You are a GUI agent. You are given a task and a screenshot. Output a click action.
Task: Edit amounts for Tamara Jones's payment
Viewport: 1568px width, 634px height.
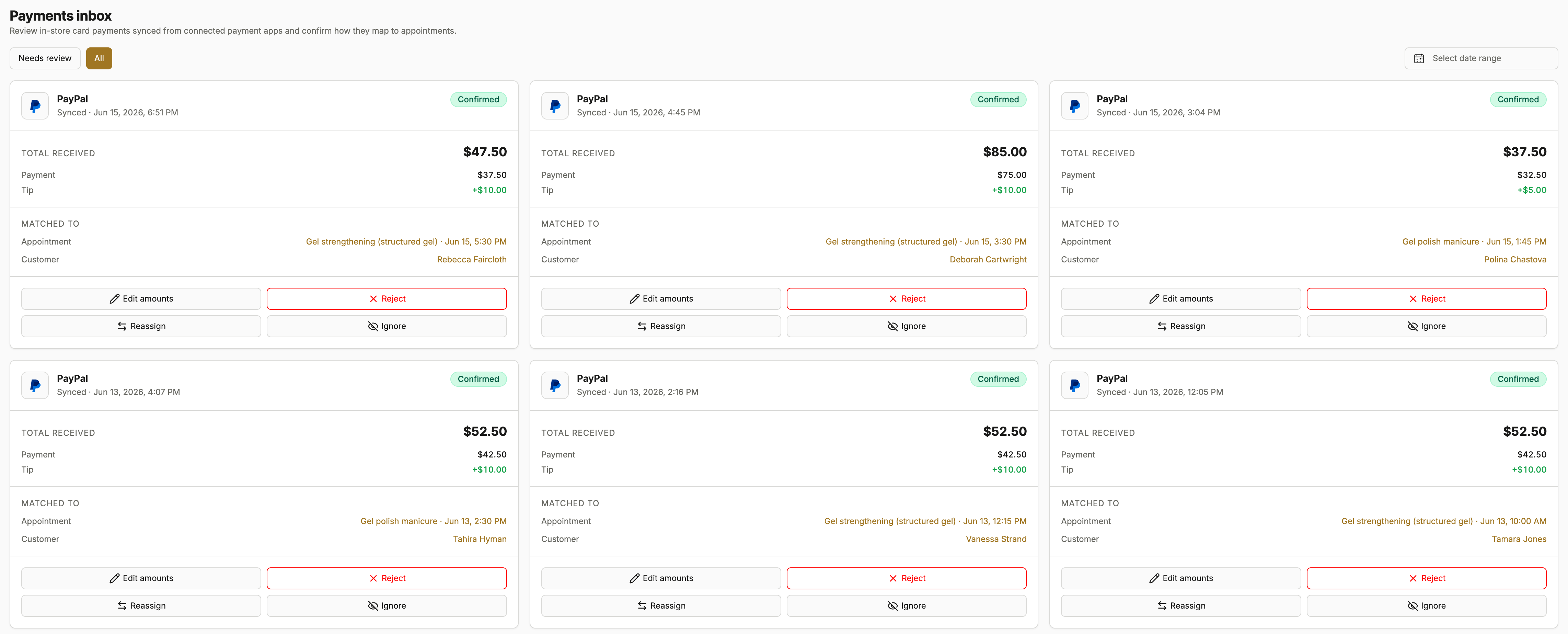[x=1181, y=579]
